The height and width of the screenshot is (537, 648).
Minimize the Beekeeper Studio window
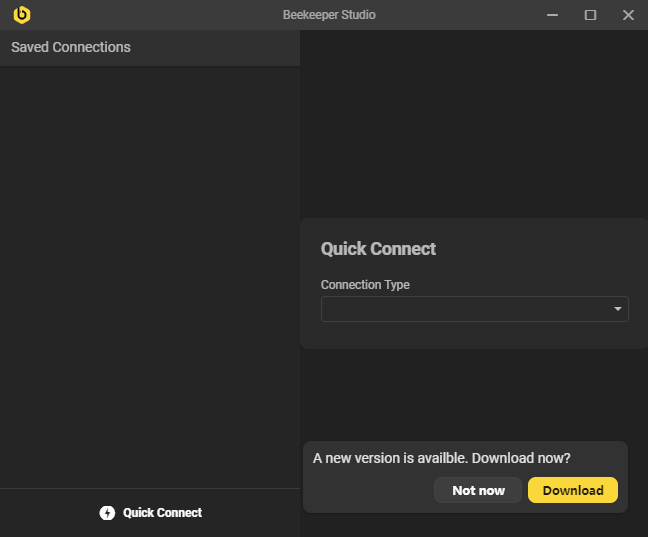pos(553,15)
